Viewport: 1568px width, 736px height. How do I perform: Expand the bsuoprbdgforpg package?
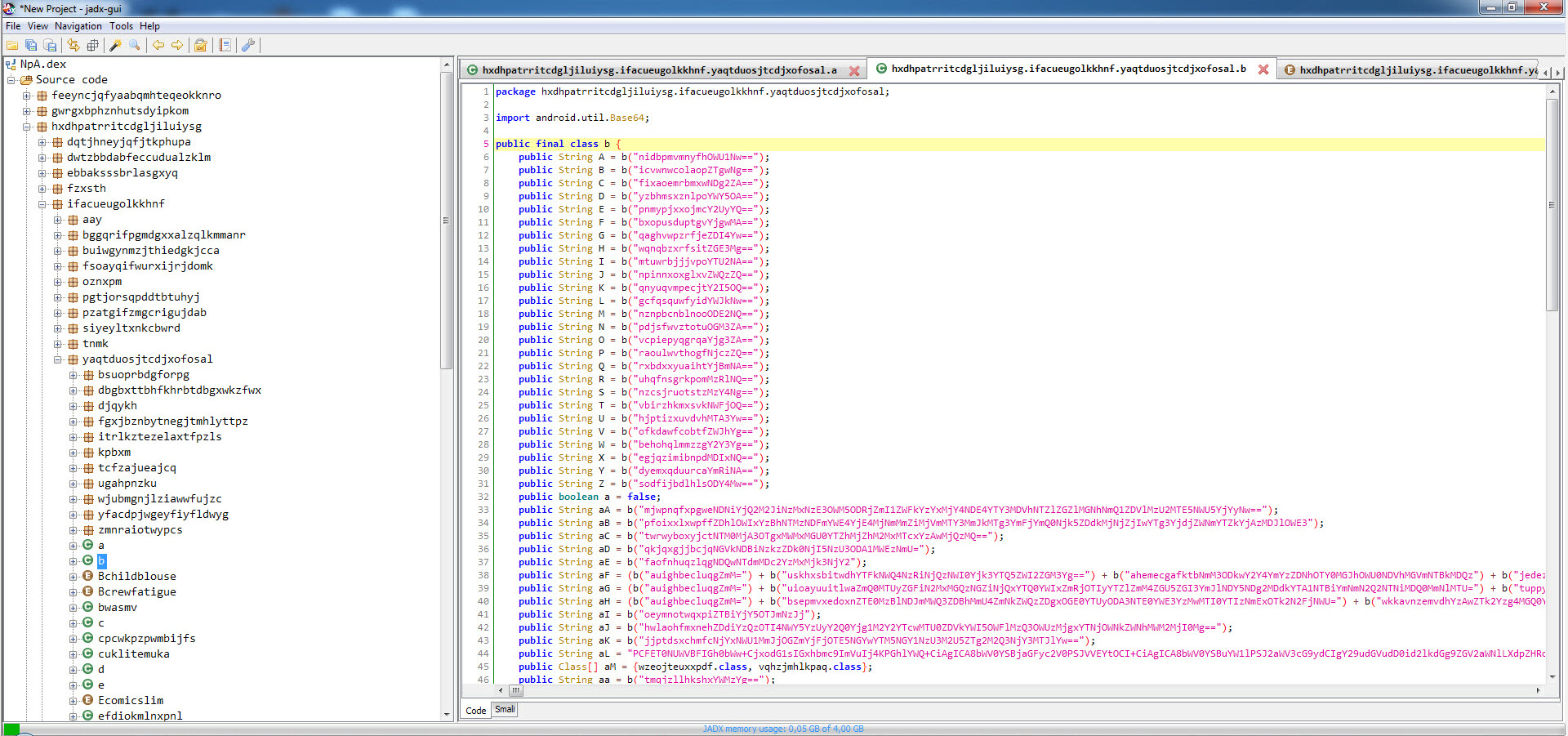73,375
